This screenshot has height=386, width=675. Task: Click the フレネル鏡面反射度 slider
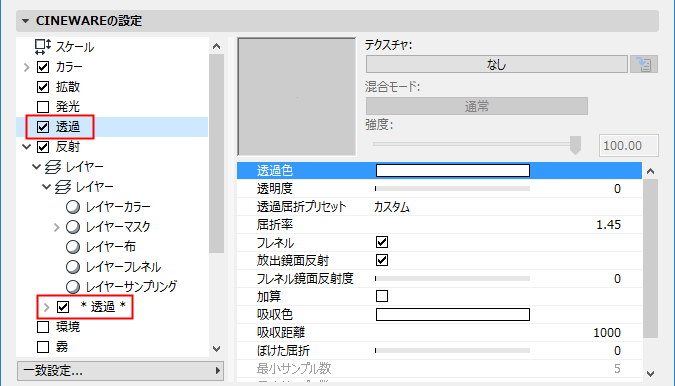pos(452,278)
